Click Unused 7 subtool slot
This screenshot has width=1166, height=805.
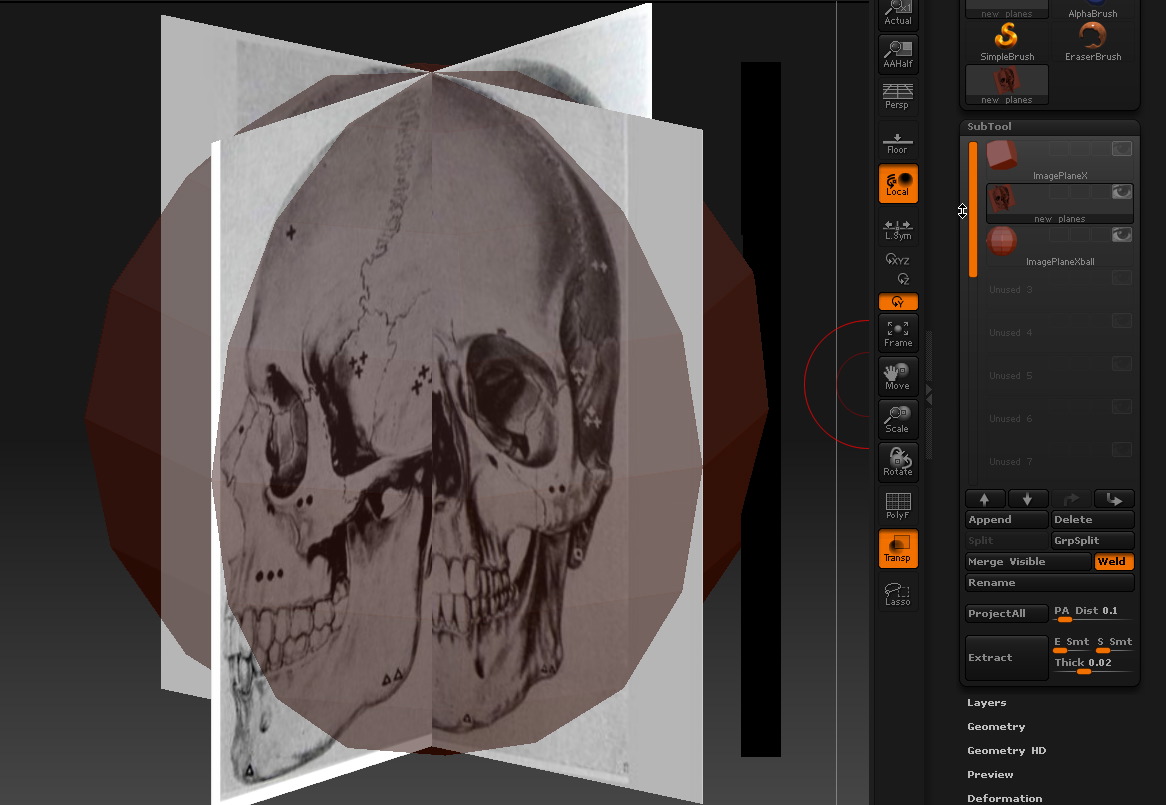pyautogui.click(x=1060, y=462)
